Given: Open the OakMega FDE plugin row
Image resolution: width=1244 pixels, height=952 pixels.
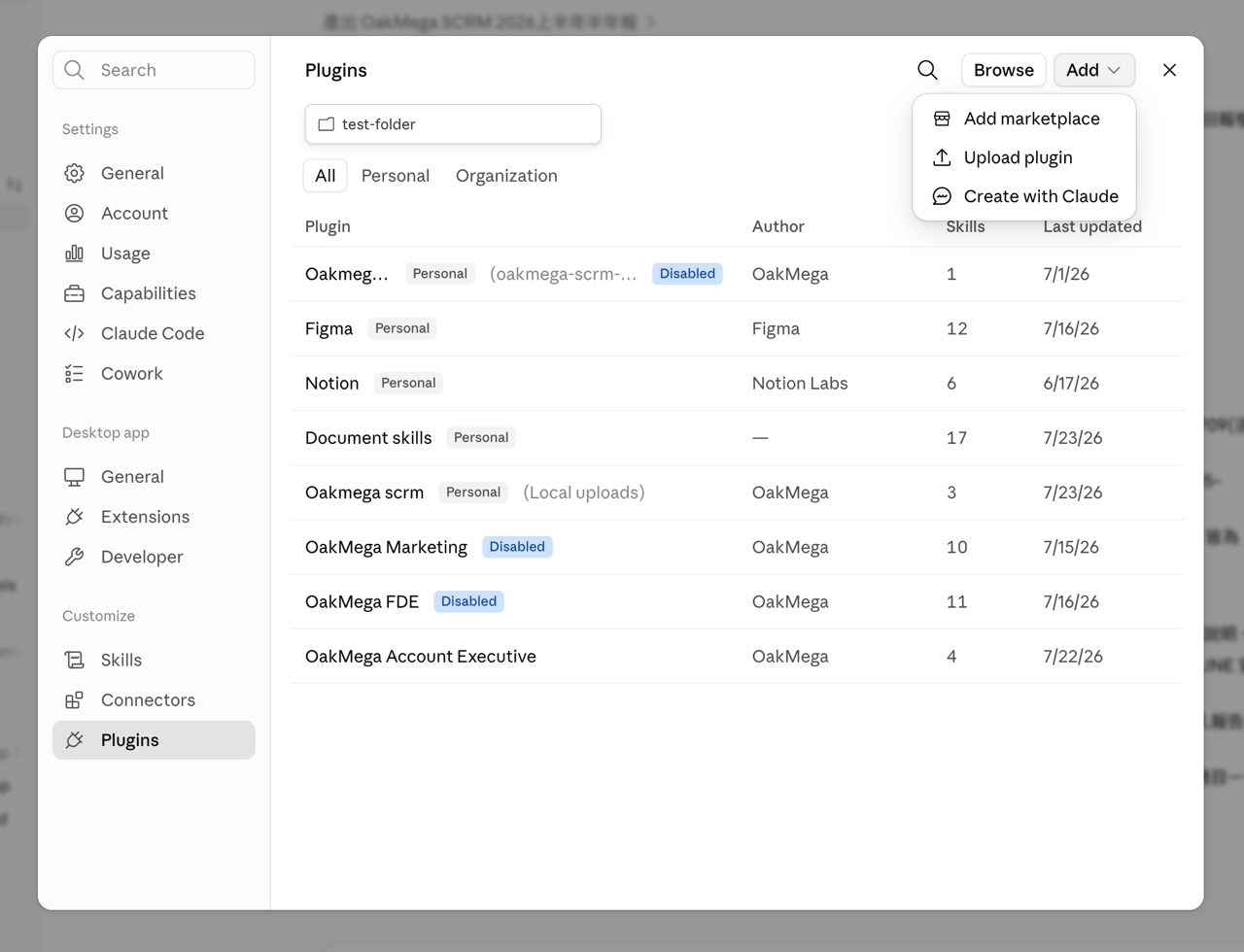Looking at the screenshot, I should tap(738, 601).
